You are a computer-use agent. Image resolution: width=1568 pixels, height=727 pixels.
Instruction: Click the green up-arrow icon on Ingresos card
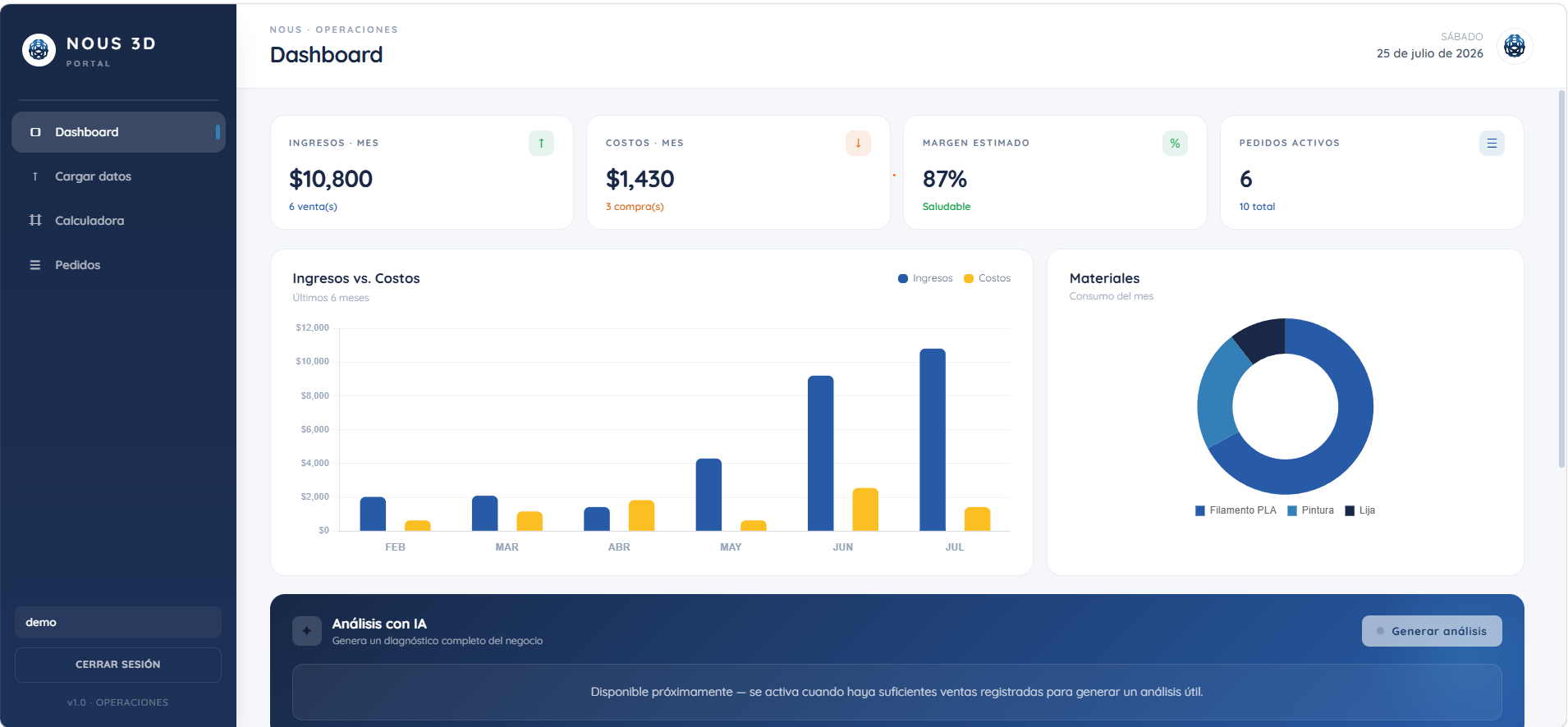point(541,143)
